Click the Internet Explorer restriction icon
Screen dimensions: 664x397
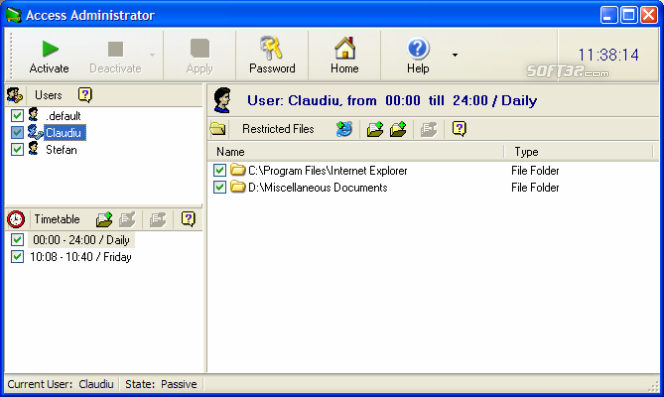click(344, 128)
